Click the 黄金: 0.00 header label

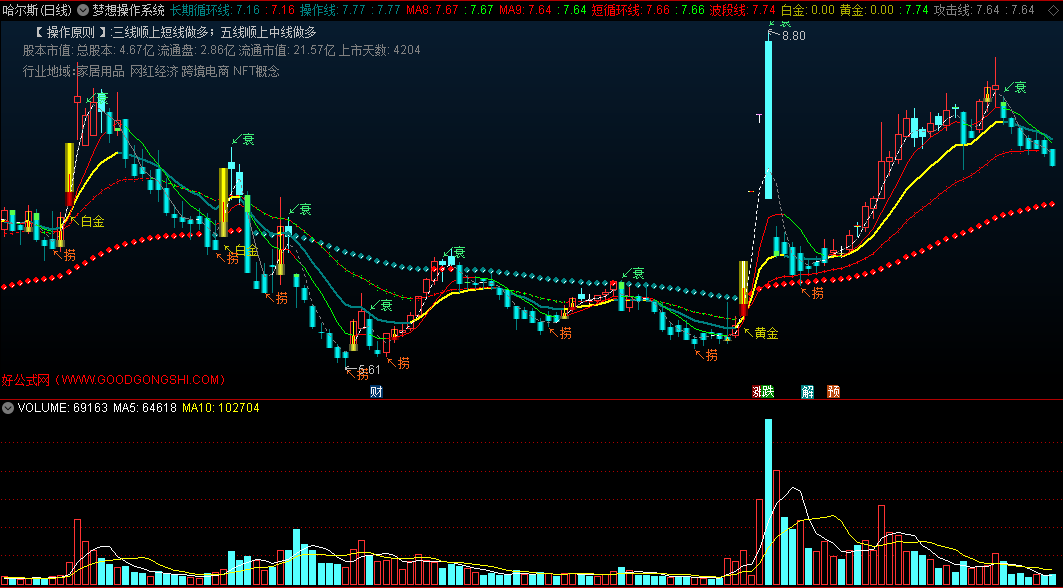(x=866, y=9)
